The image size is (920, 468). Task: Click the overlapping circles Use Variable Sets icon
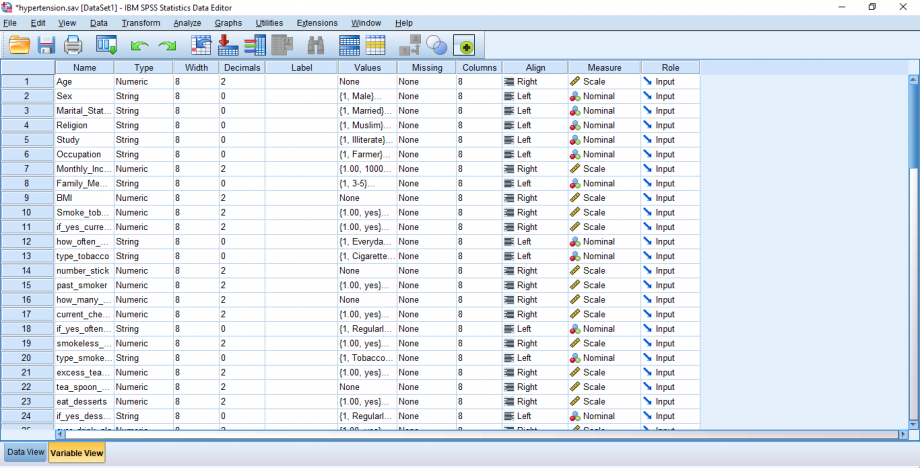pyautogui.click(x=436, y=45)
